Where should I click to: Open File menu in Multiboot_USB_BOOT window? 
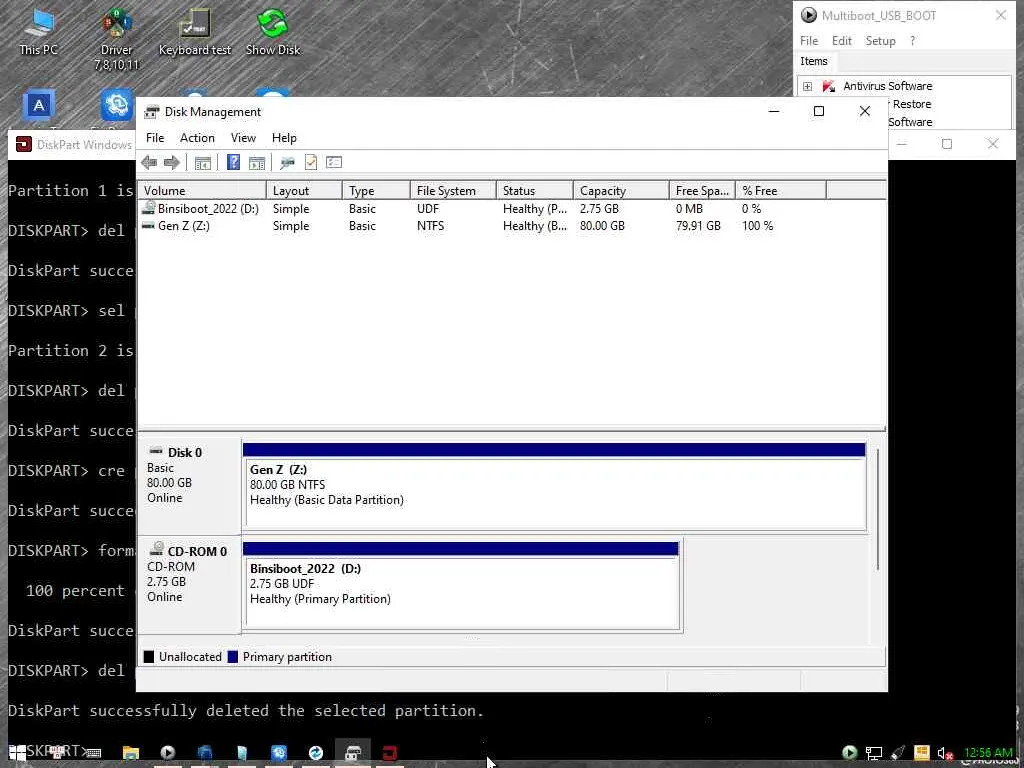click(809, 41)
